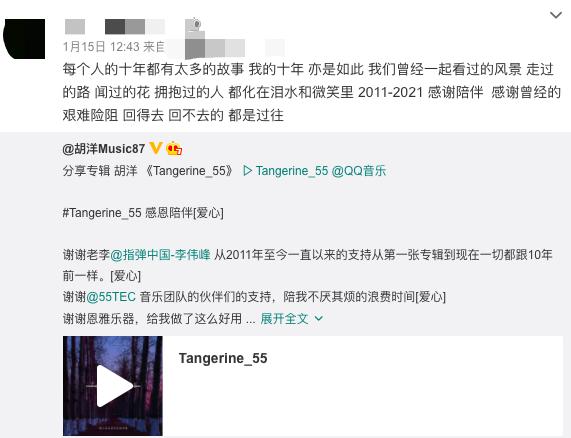Open the @胡洋Music87 profile link
The image size is (571, 438).
(x=104, y=149)
